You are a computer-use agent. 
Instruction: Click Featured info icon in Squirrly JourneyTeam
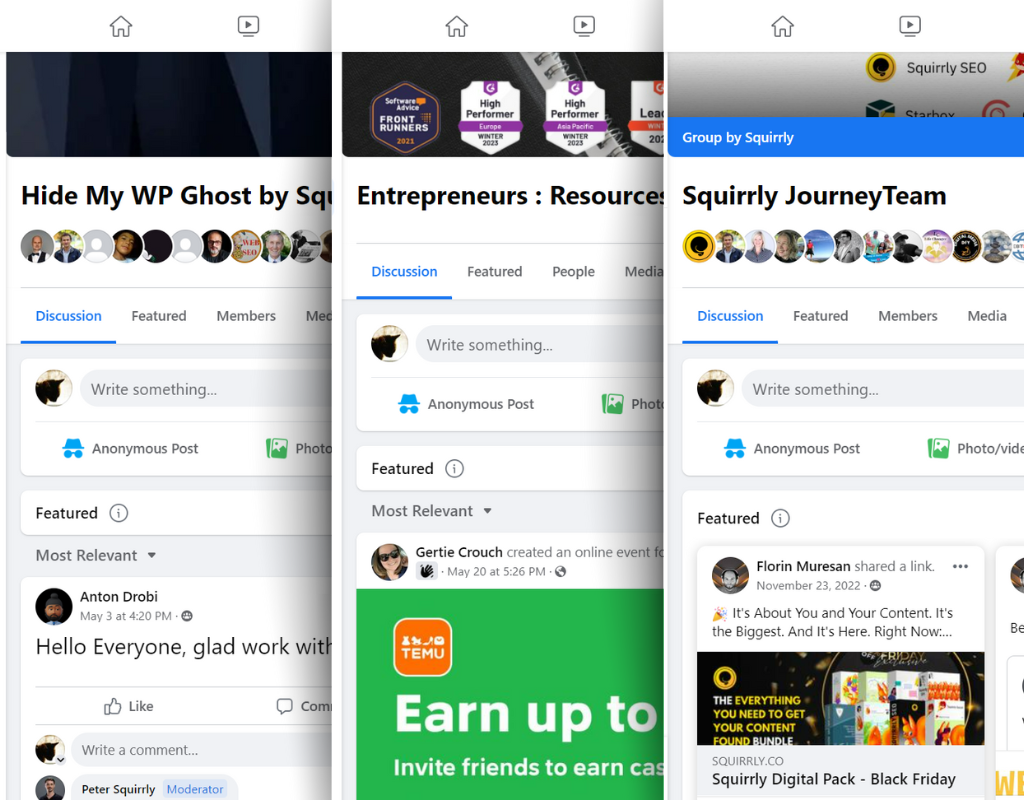pos(780,518)
